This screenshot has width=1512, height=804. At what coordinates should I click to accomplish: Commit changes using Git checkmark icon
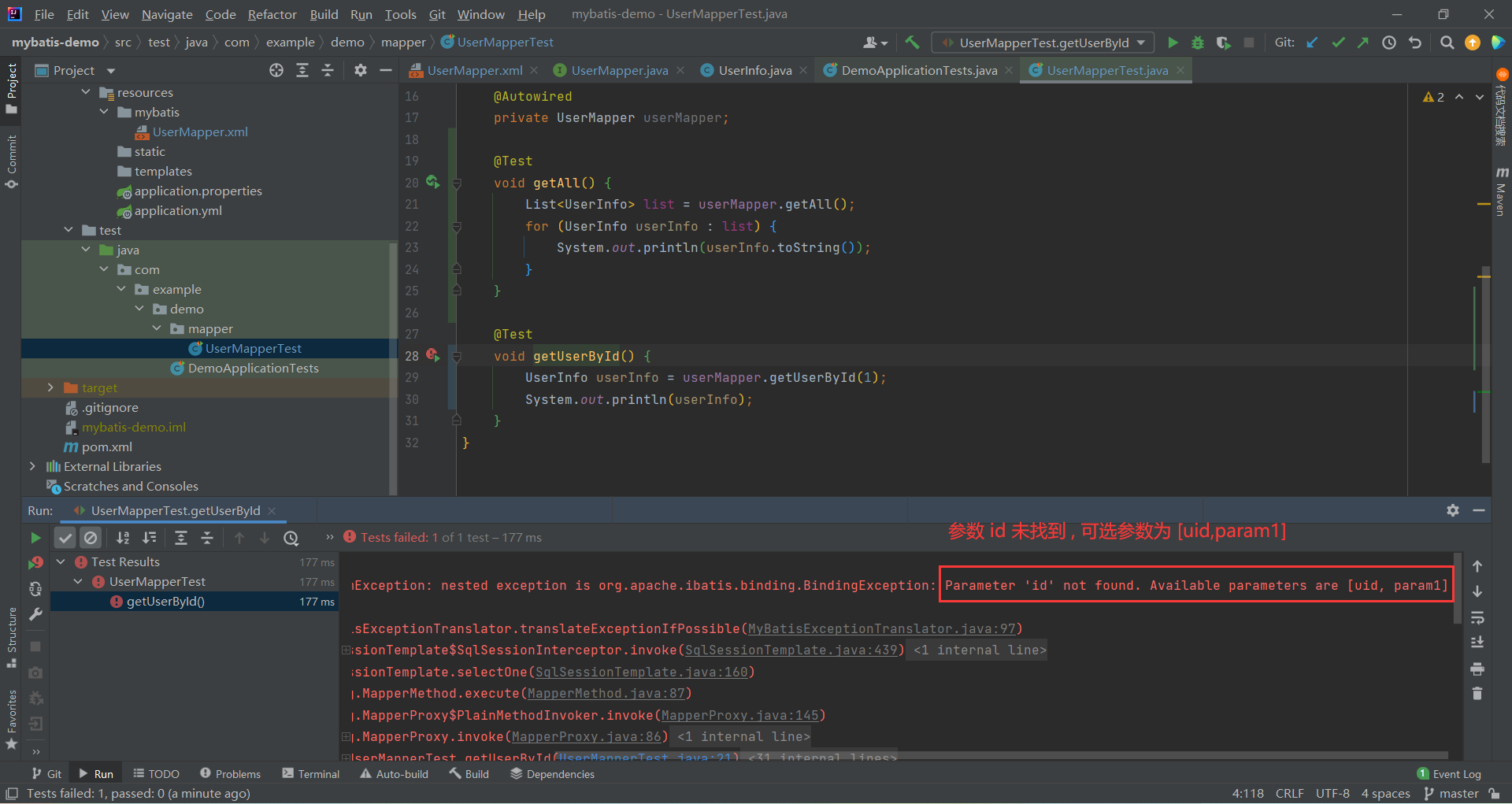(x=1338, y=43)
